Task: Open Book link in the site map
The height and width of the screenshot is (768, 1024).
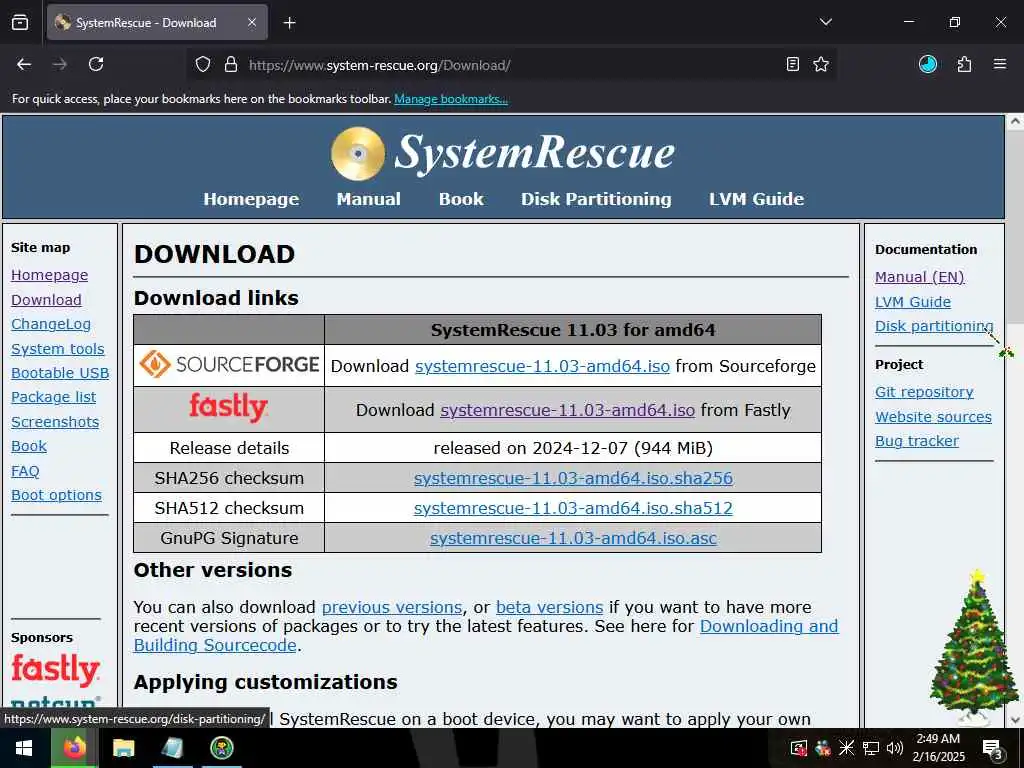Action: (x=29, y=446)
